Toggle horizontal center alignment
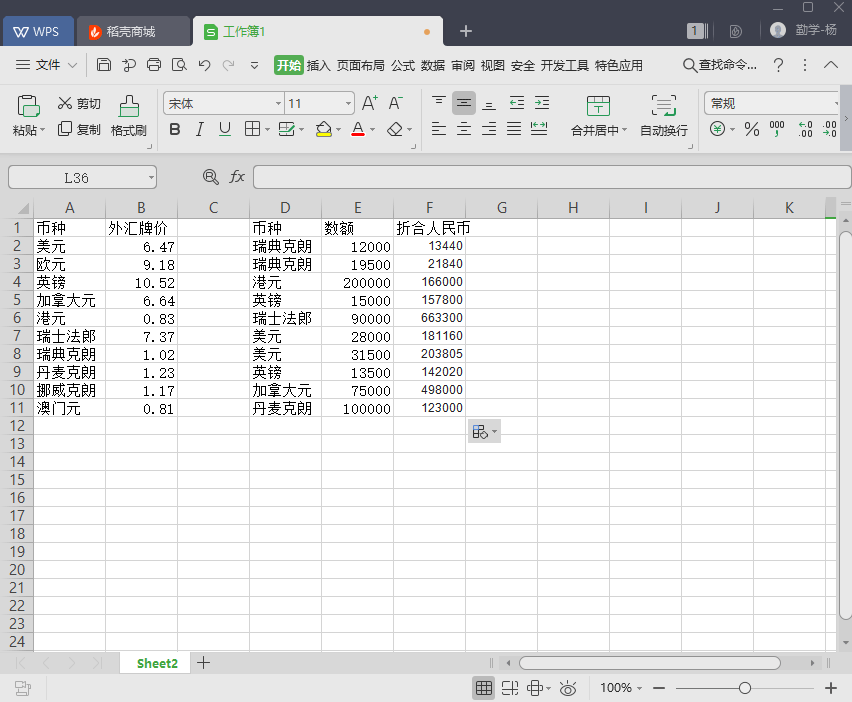 click(463, 129)
